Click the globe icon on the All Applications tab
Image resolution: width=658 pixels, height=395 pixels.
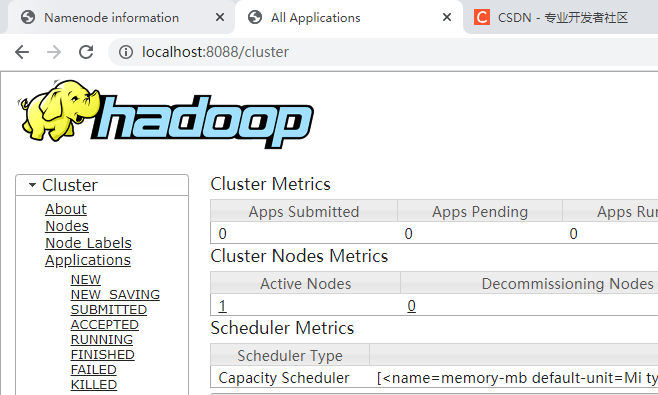(255, 17)
